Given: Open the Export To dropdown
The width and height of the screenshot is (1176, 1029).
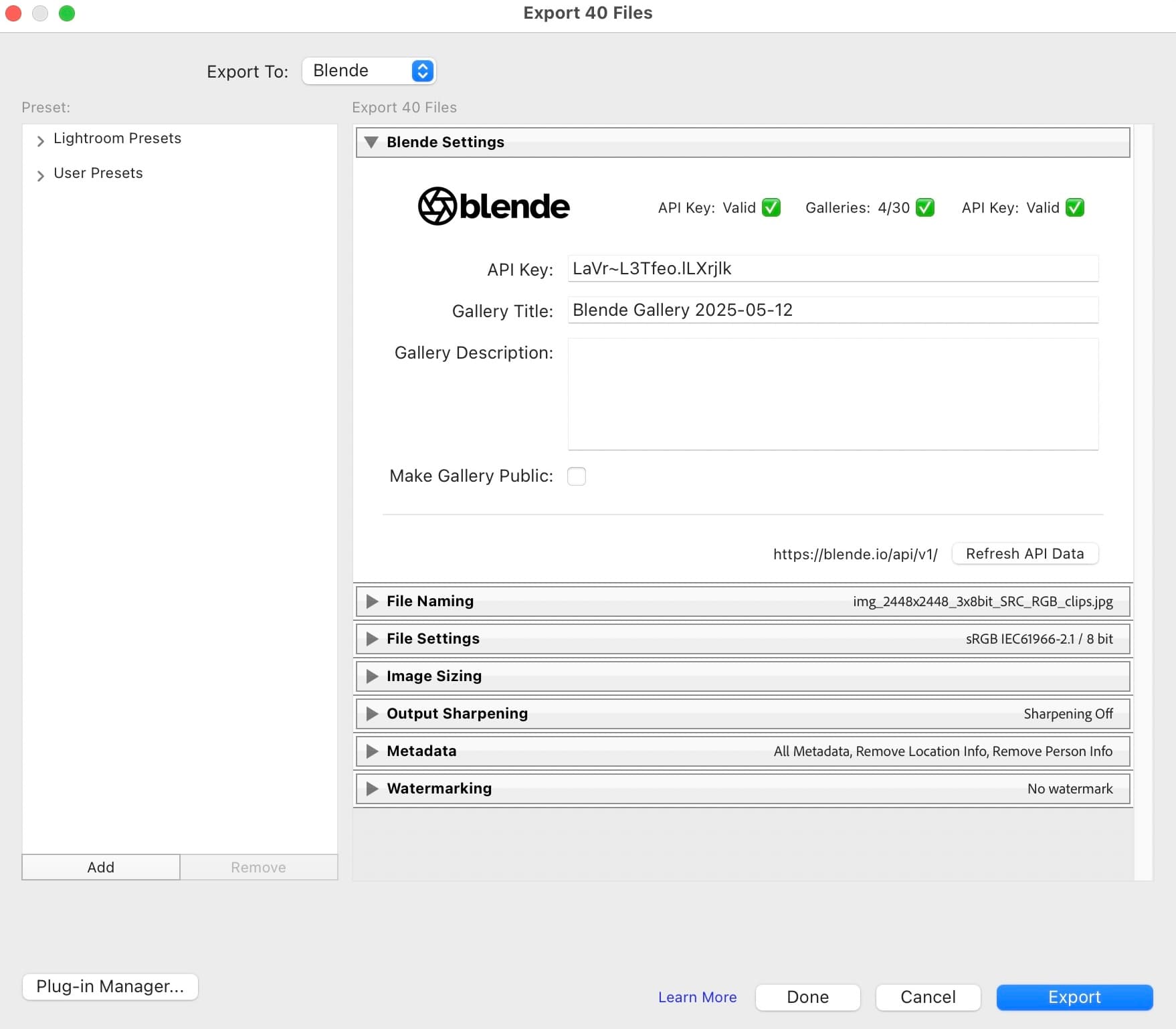Looking at the screenshot, I should pos(369,71).
